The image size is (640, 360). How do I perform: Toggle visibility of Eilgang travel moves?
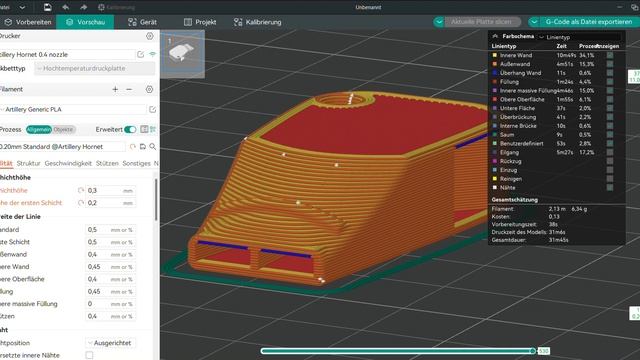pyautogui.click(x=610, y=152)
